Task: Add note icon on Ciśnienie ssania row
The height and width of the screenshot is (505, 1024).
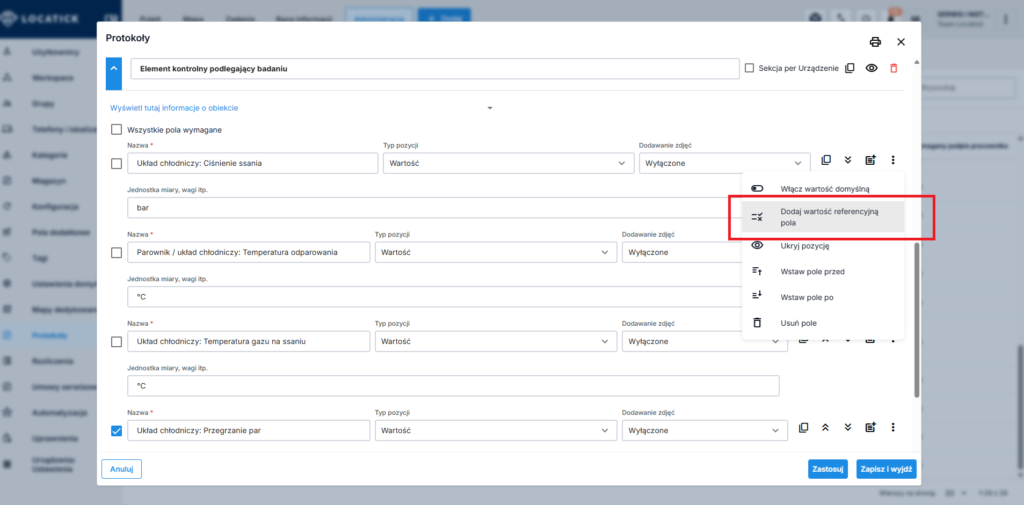Action: [x=870, y=160]
